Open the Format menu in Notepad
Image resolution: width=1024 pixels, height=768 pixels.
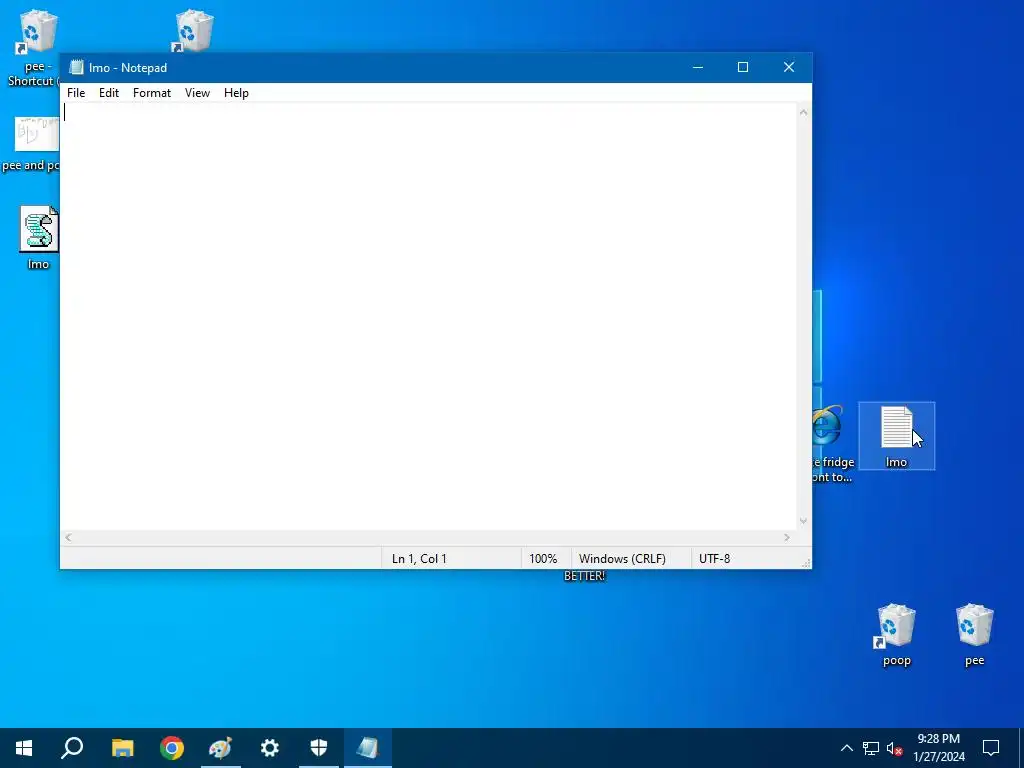pyautogui.click(x=152, y=93)
